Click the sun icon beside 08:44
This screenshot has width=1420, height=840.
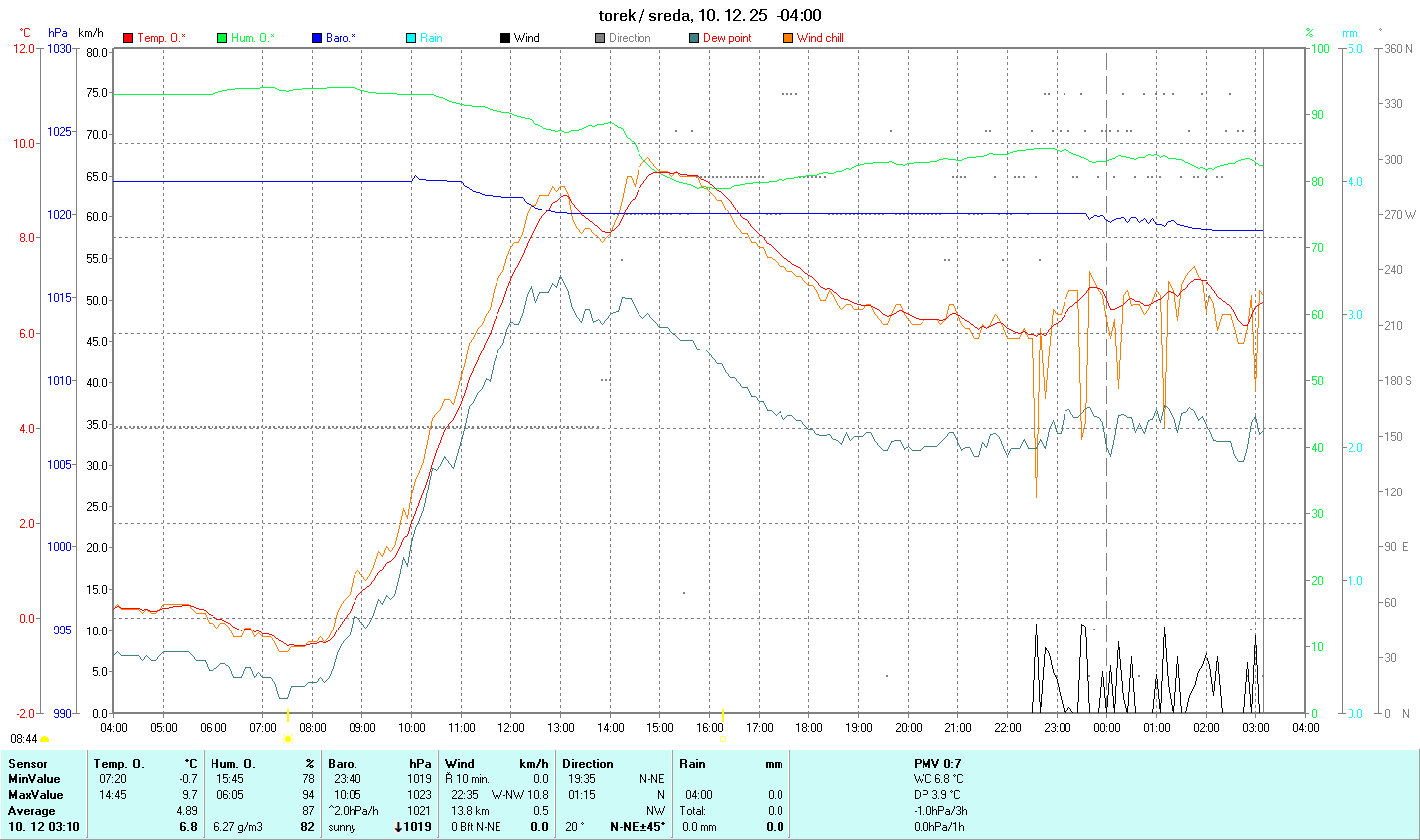(x=45, y=739)
